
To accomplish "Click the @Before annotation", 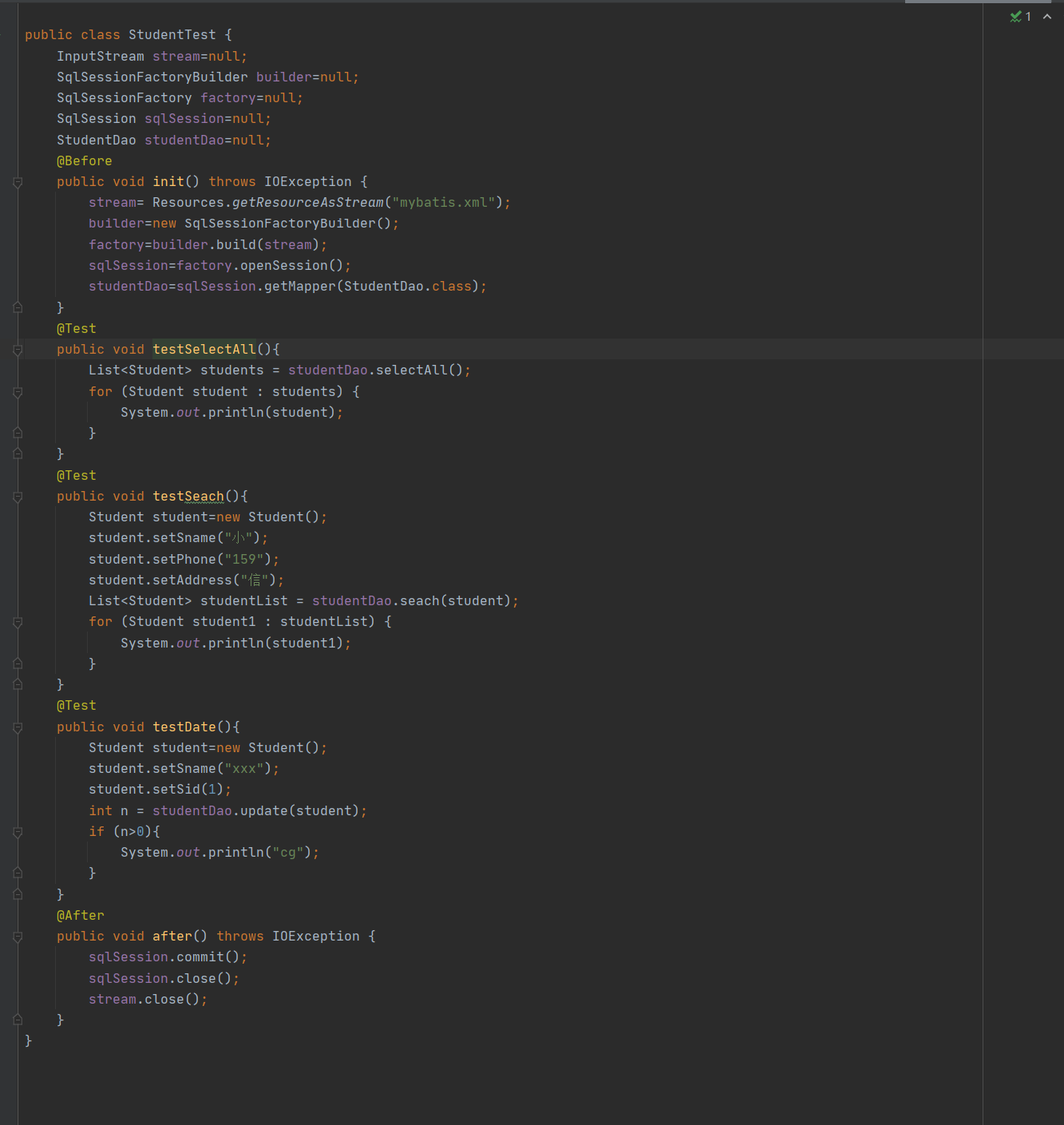I will tap(85, 161).
